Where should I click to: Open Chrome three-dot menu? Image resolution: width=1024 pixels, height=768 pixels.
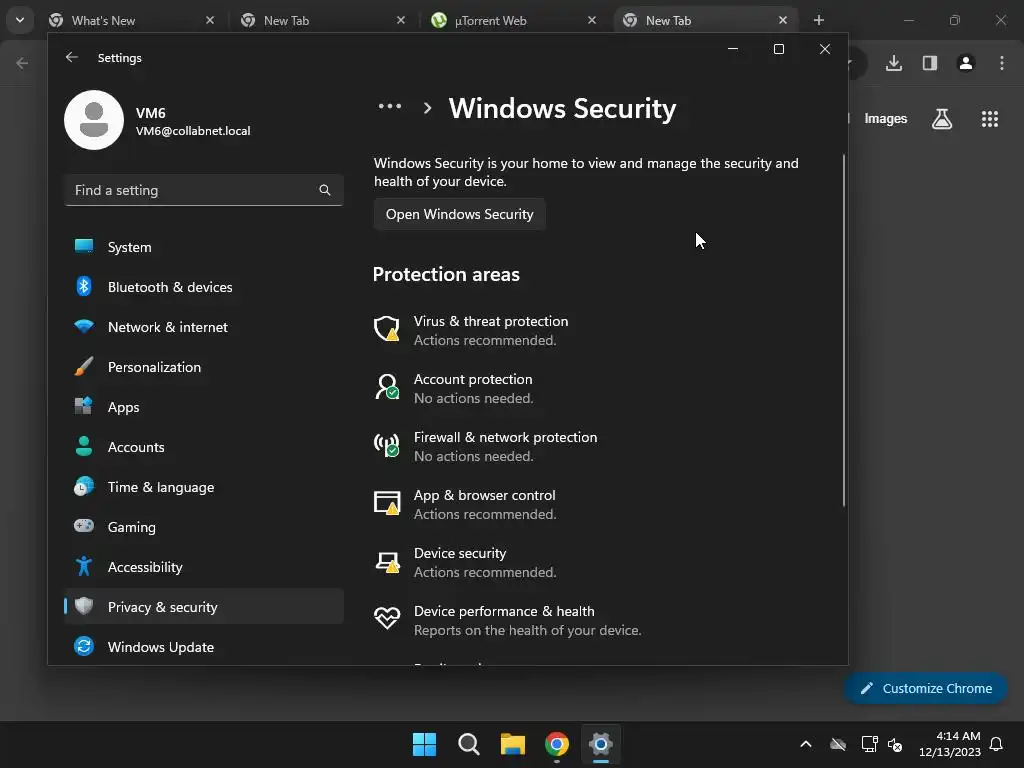(x=1002, y=63)
